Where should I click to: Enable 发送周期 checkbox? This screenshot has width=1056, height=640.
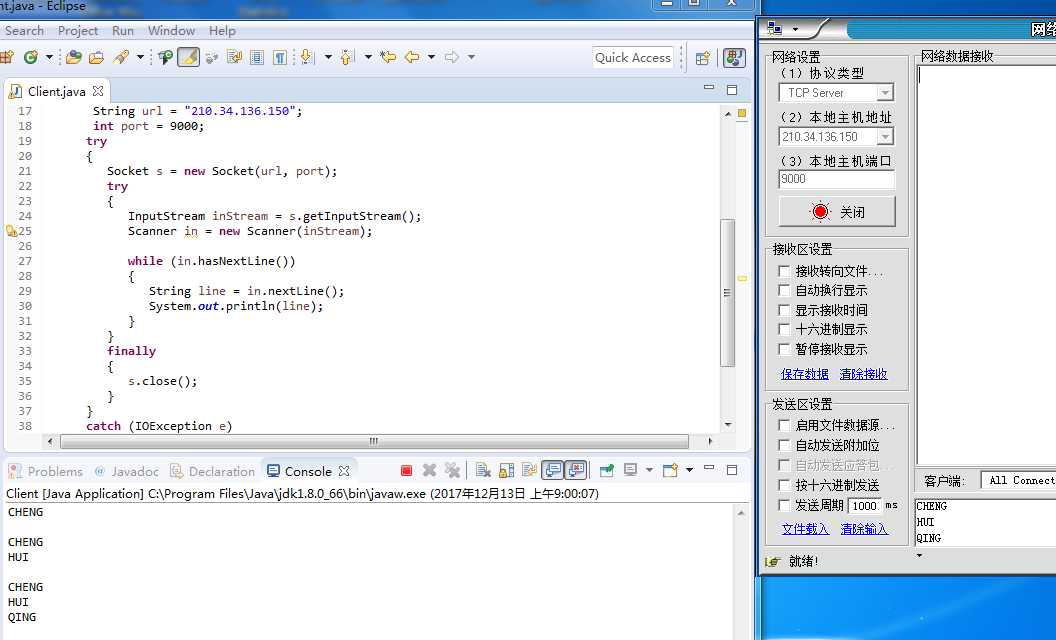point(784,505)
